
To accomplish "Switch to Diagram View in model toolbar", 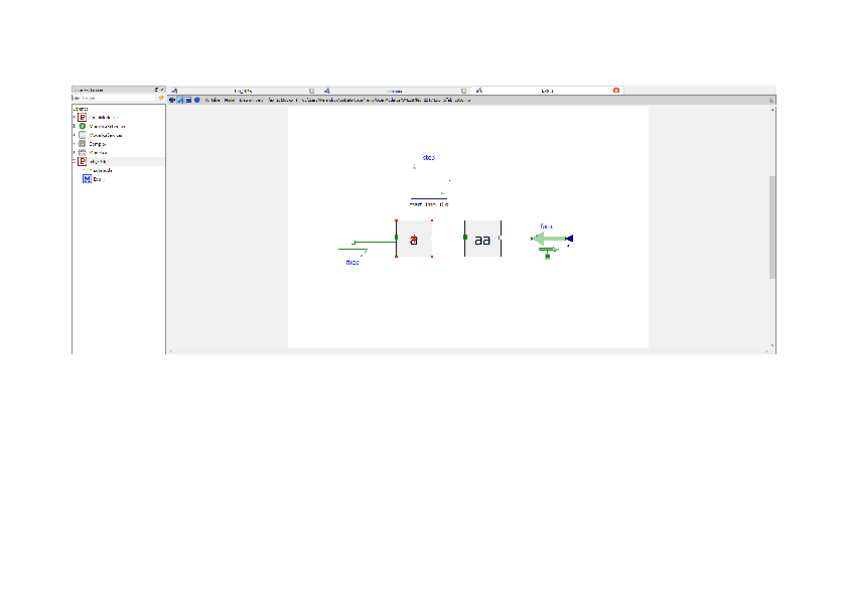I will coord(181,100).
